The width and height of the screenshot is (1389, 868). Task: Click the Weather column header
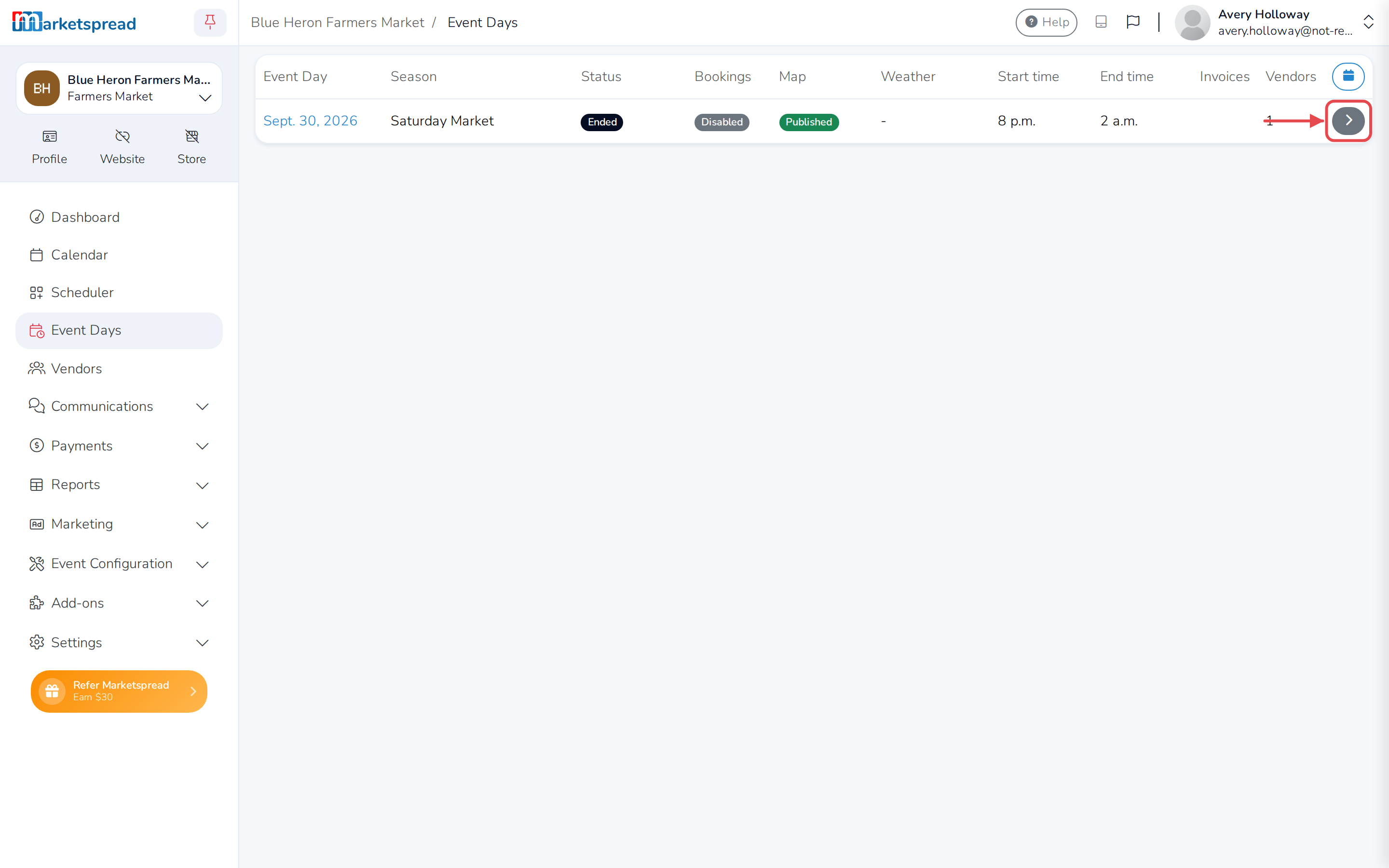pos(908,76)
